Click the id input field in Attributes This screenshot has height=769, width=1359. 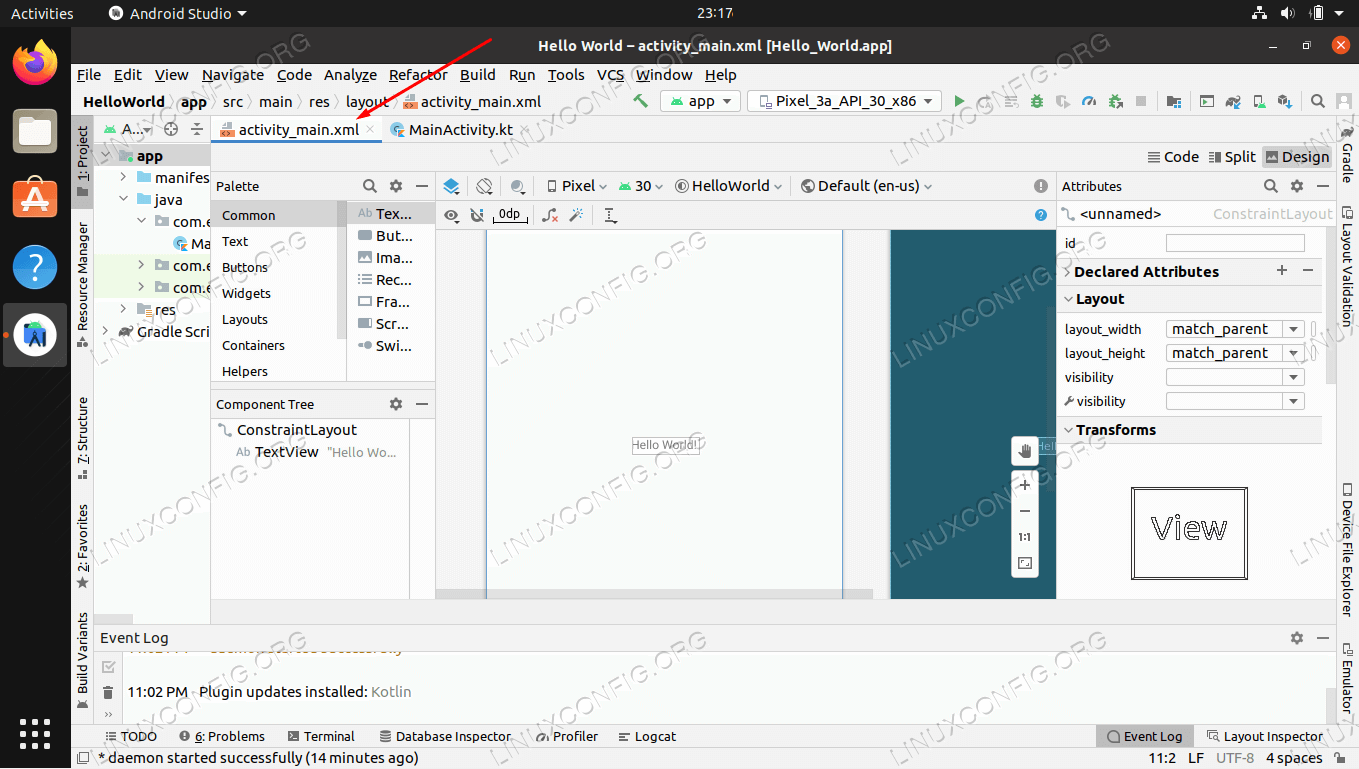(1235, 243)
